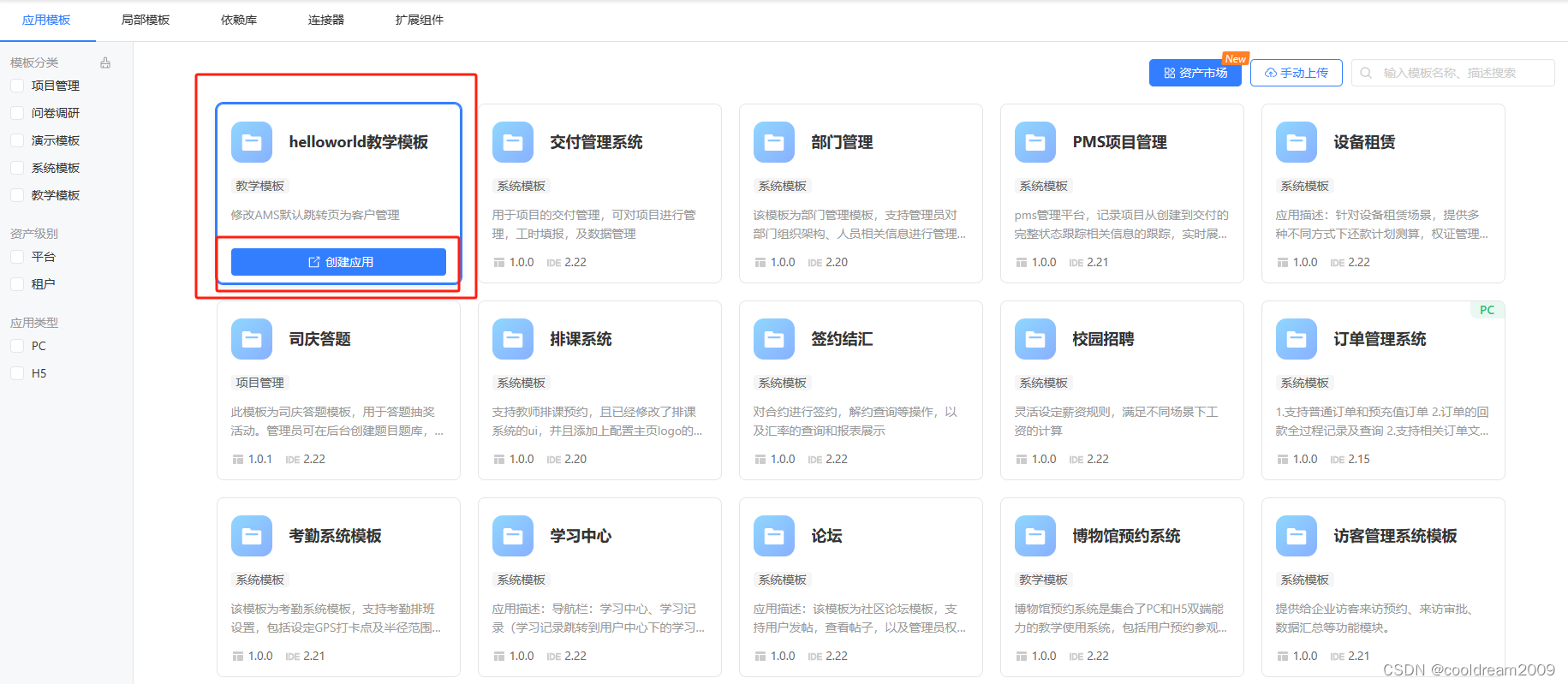The image size is (1568, 684).
Task: Open the 资产市场 button
Action: tap(1195, 73)
